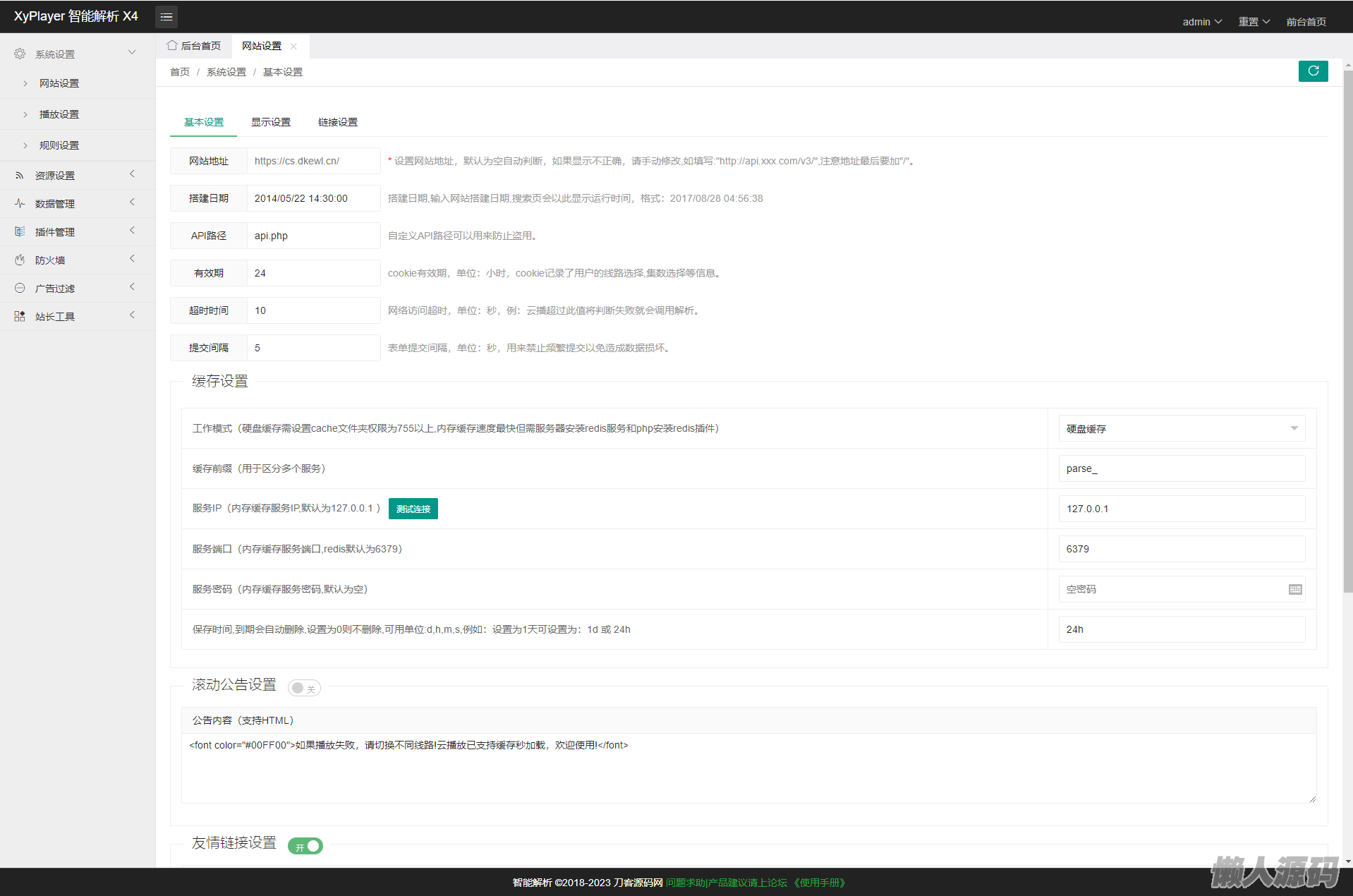The height and width of the screenshot is (896, 1353).
Task: Expand the 防火墙 sidebar group
Action: [132, 259]
